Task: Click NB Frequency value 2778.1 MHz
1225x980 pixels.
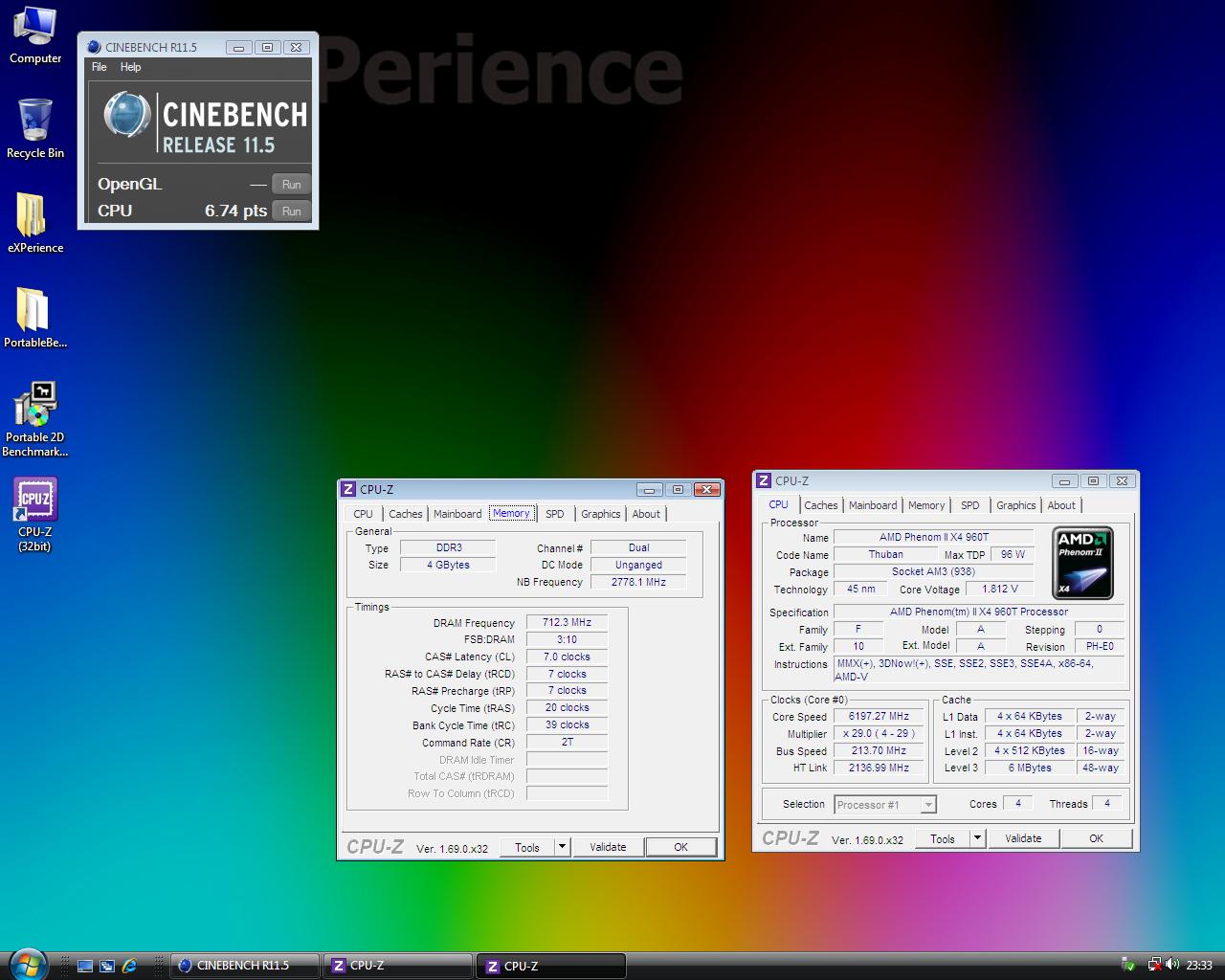Action: [x=638, y=582]
